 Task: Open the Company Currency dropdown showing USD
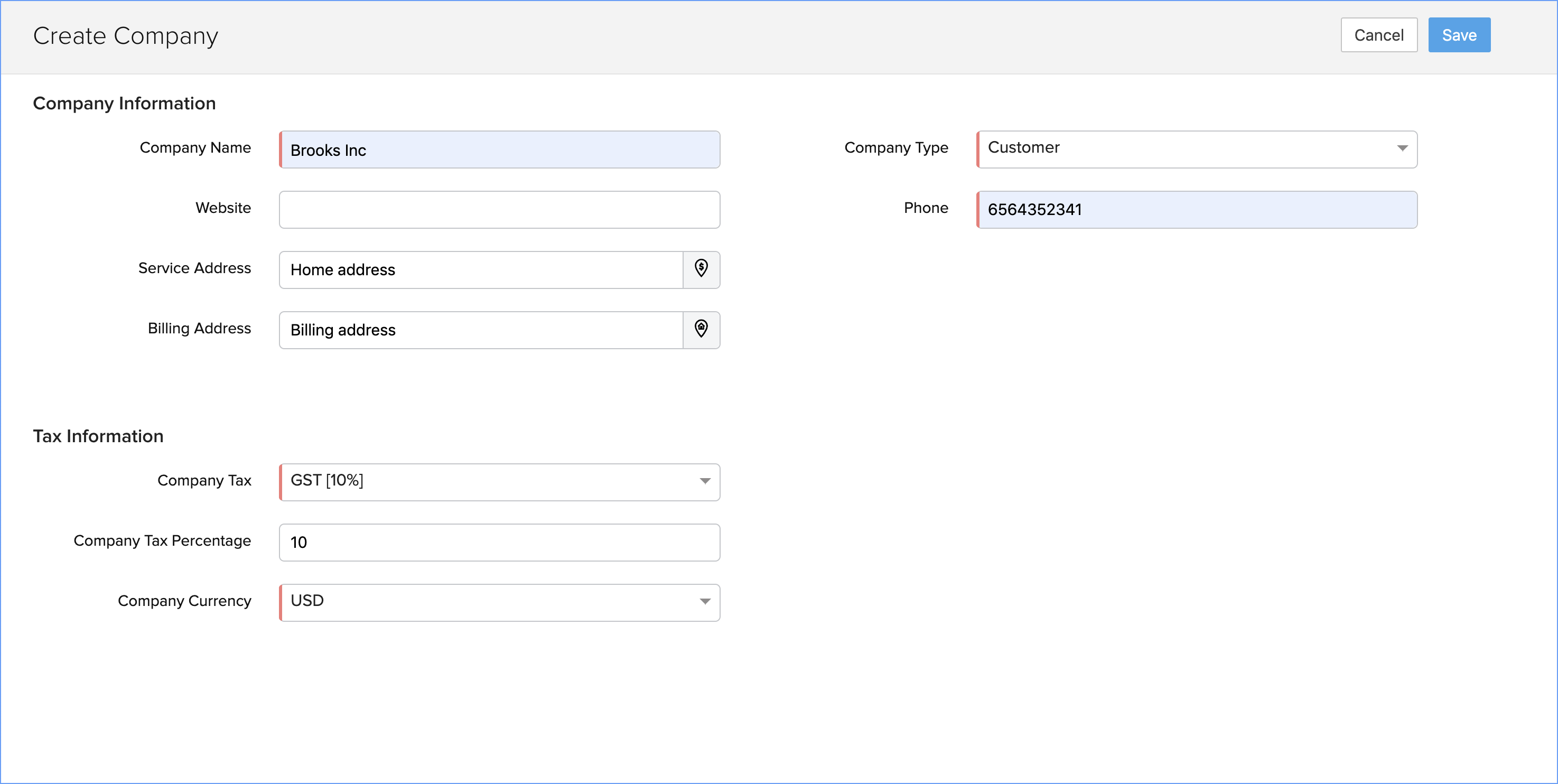pyautogui.click(x=490, y=602)
